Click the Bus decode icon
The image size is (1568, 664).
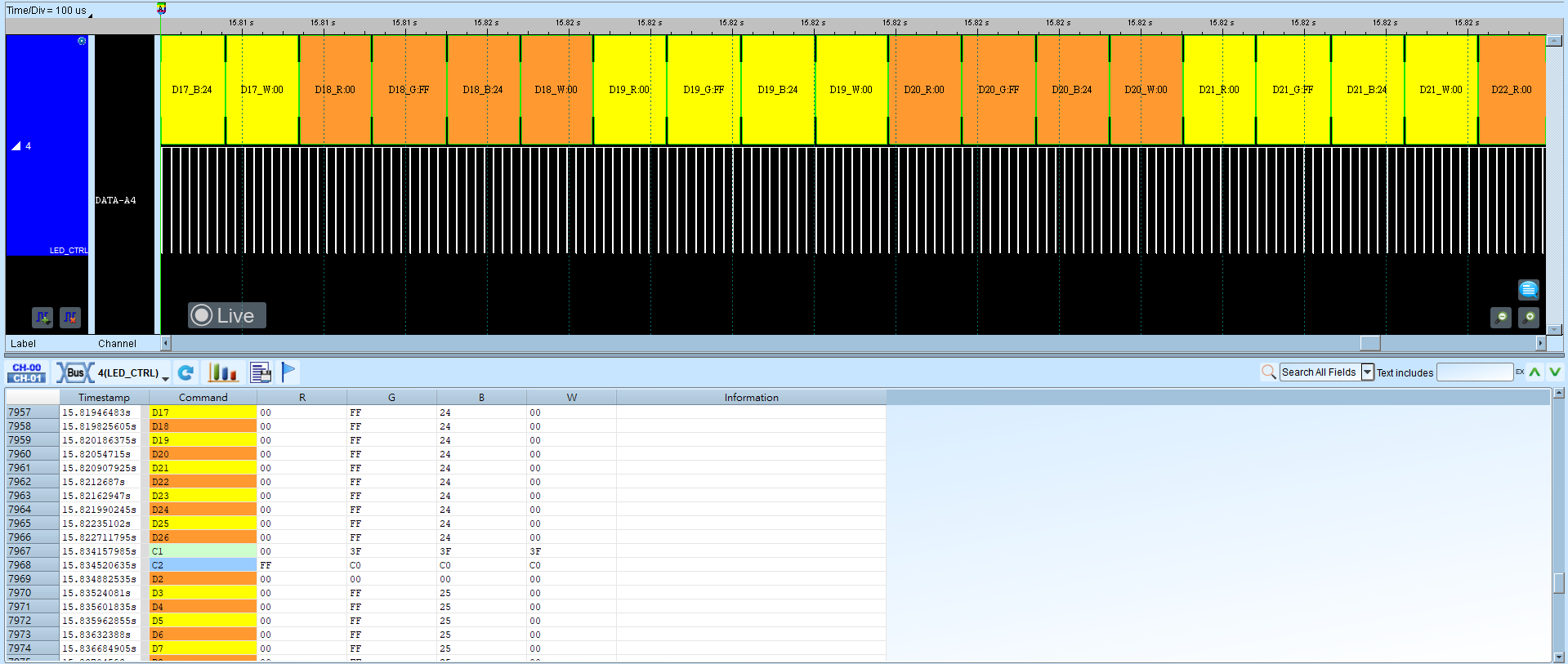[74, 373]
